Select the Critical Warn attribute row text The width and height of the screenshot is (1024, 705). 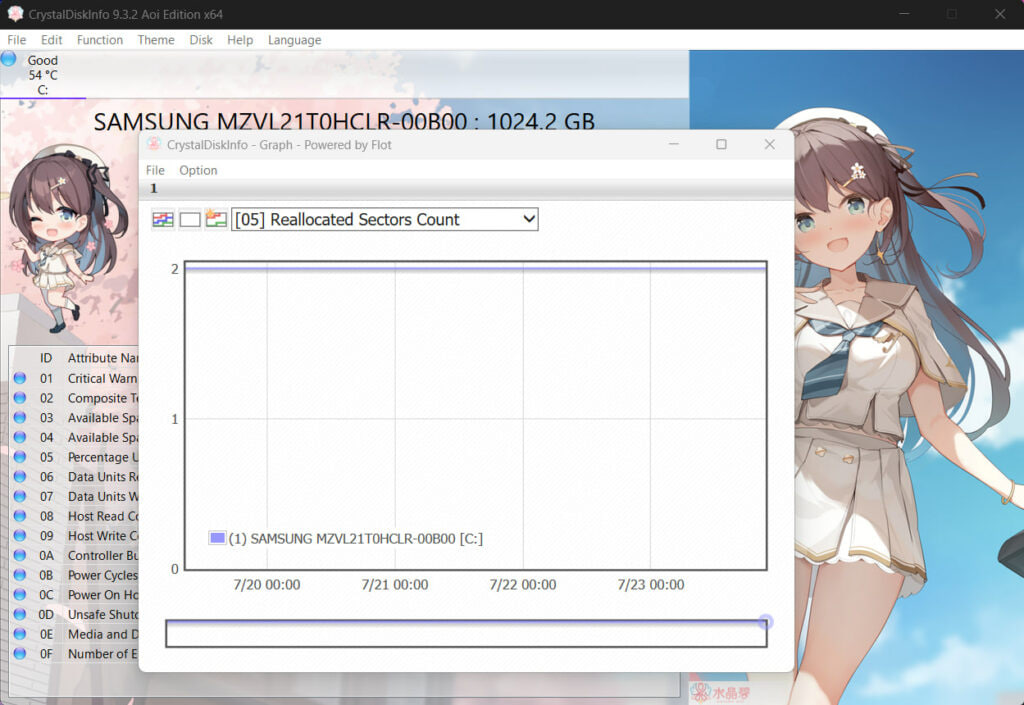coord(103,379)
